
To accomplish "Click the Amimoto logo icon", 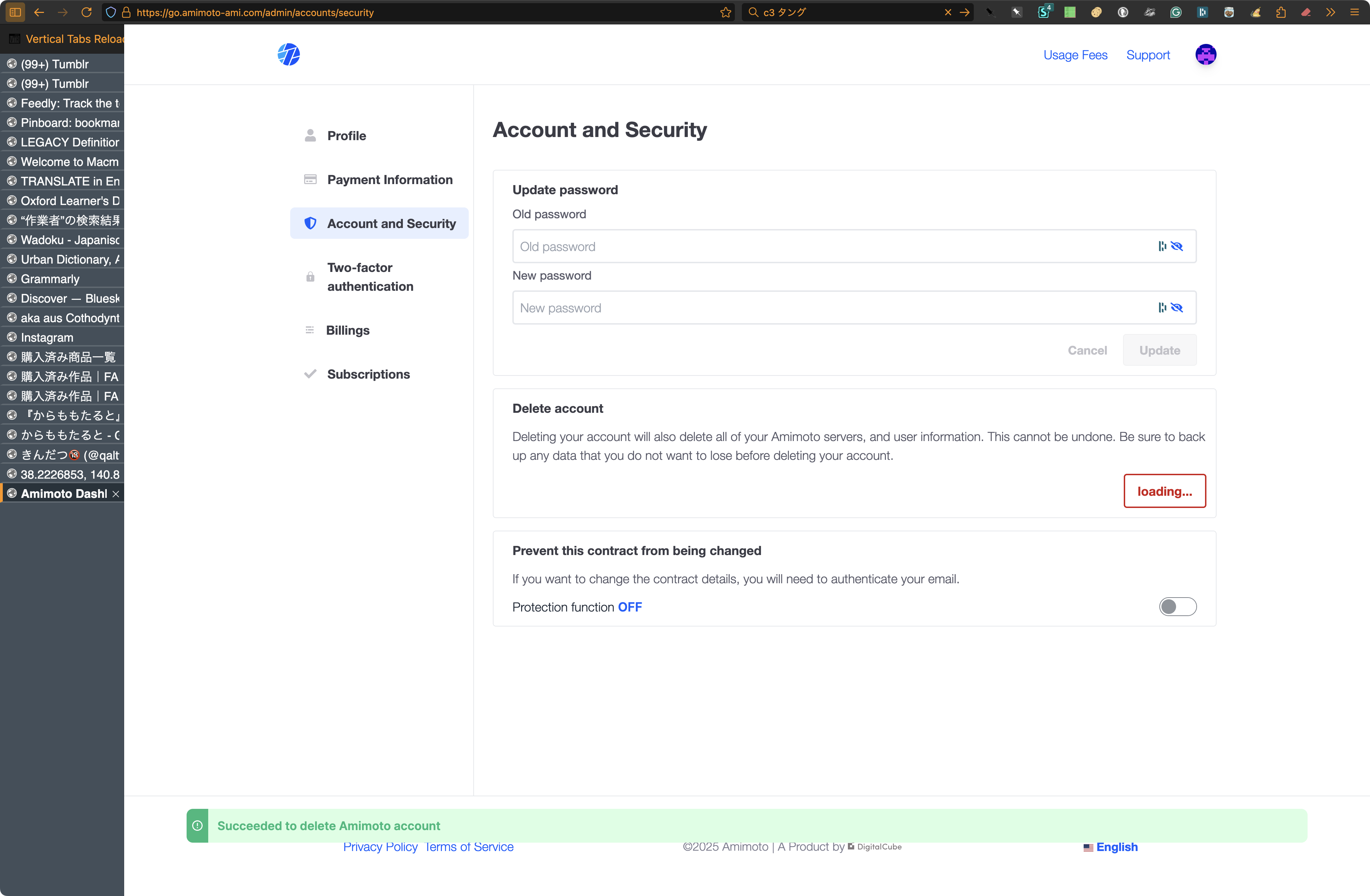I will 288,55.
